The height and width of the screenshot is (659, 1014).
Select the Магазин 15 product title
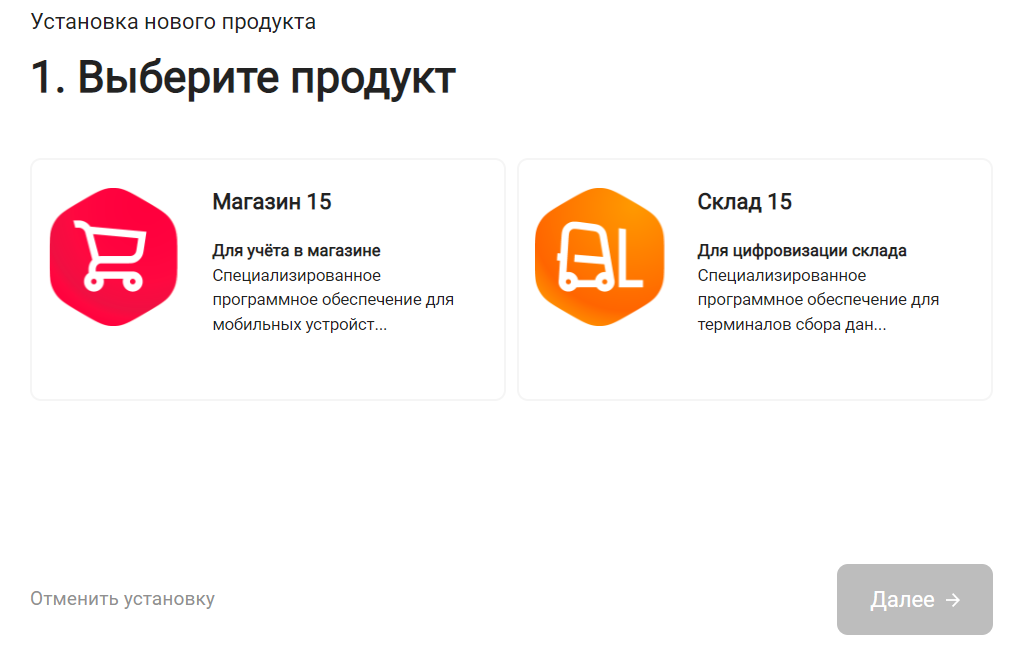[x=272, y=202]
